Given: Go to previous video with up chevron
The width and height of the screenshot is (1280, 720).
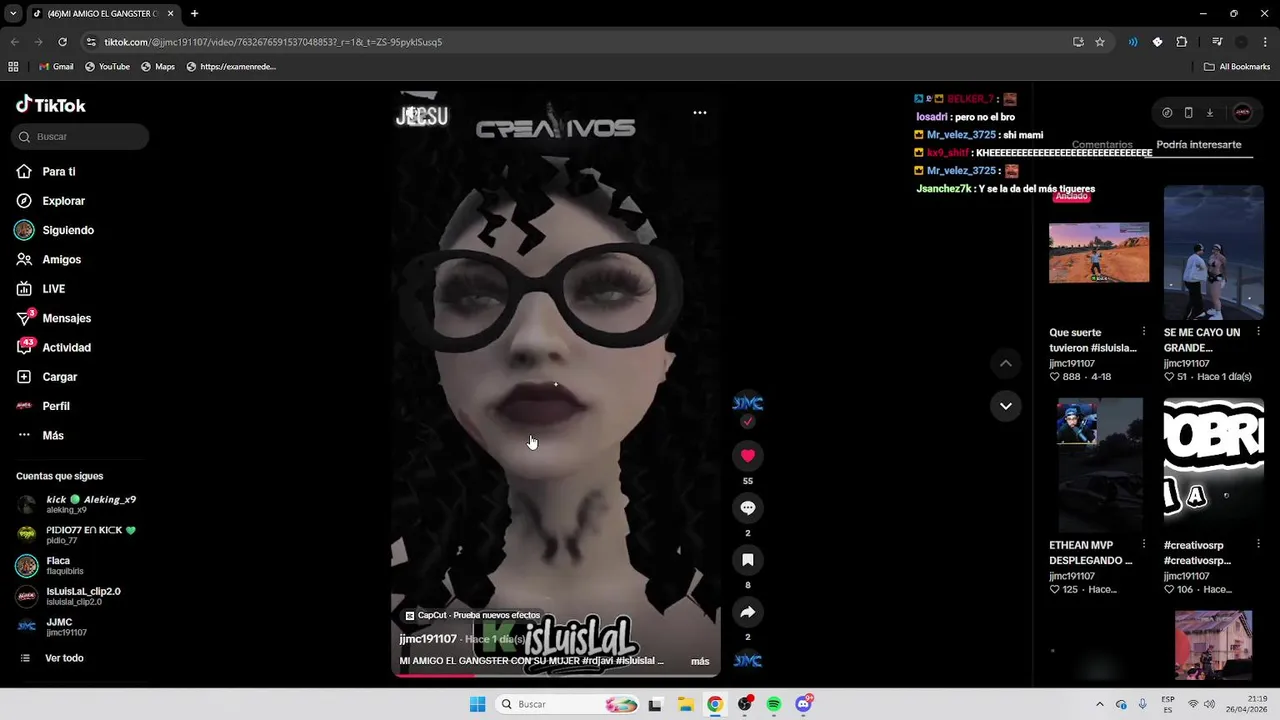Looking at the screenshot, I should [x=1006, y=364].
